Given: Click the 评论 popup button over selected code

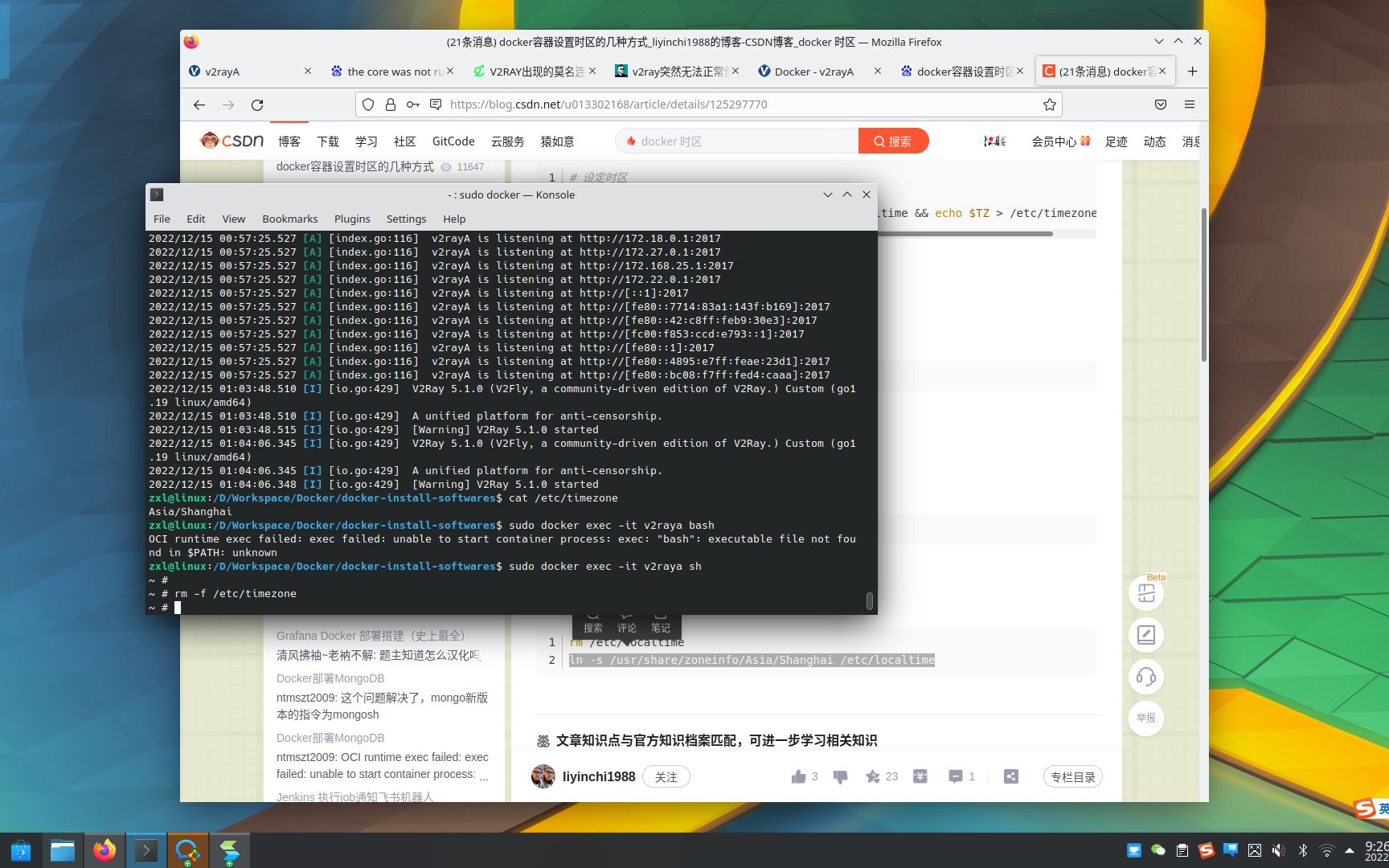Looking at the screenshot, I should pos(627,624).
